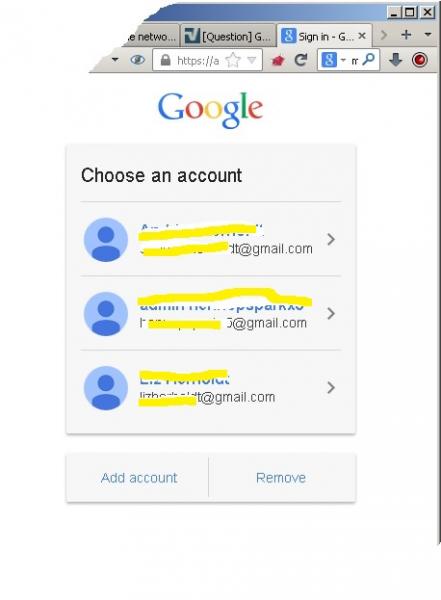The width and height of the screenshot is (441, 600).
Task: Expand the tab list dropdown arrow
Action: pos(428,35)
